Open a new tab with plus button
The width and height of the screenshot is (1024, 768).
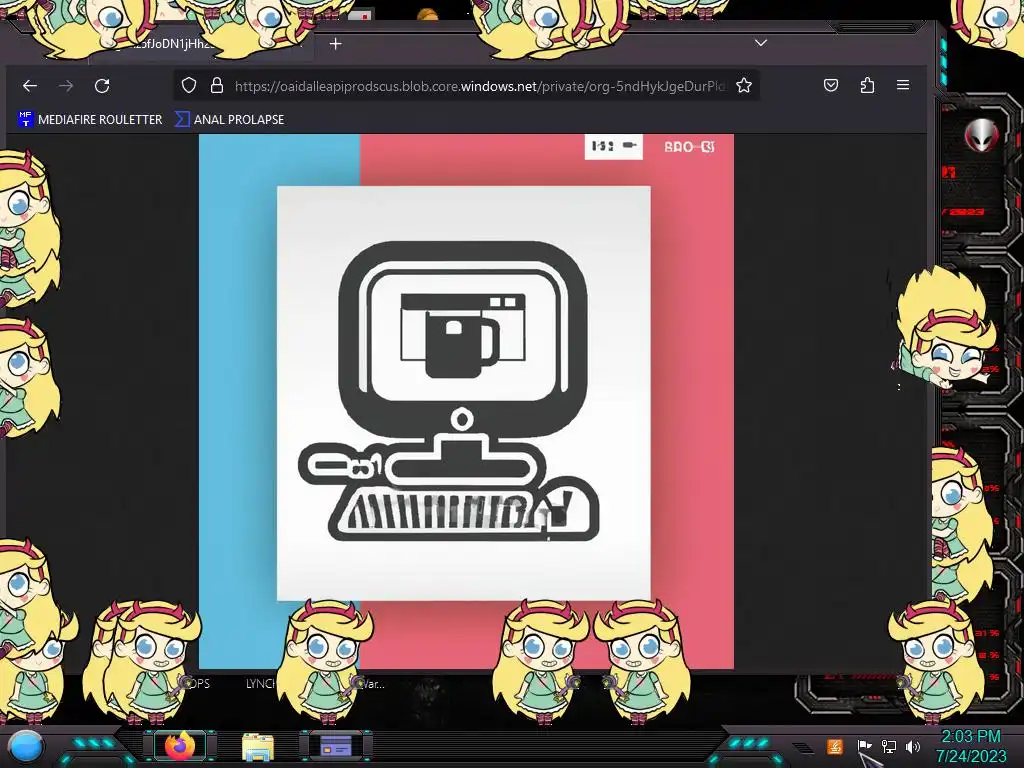pyautogui.click(x=336, y=44)
